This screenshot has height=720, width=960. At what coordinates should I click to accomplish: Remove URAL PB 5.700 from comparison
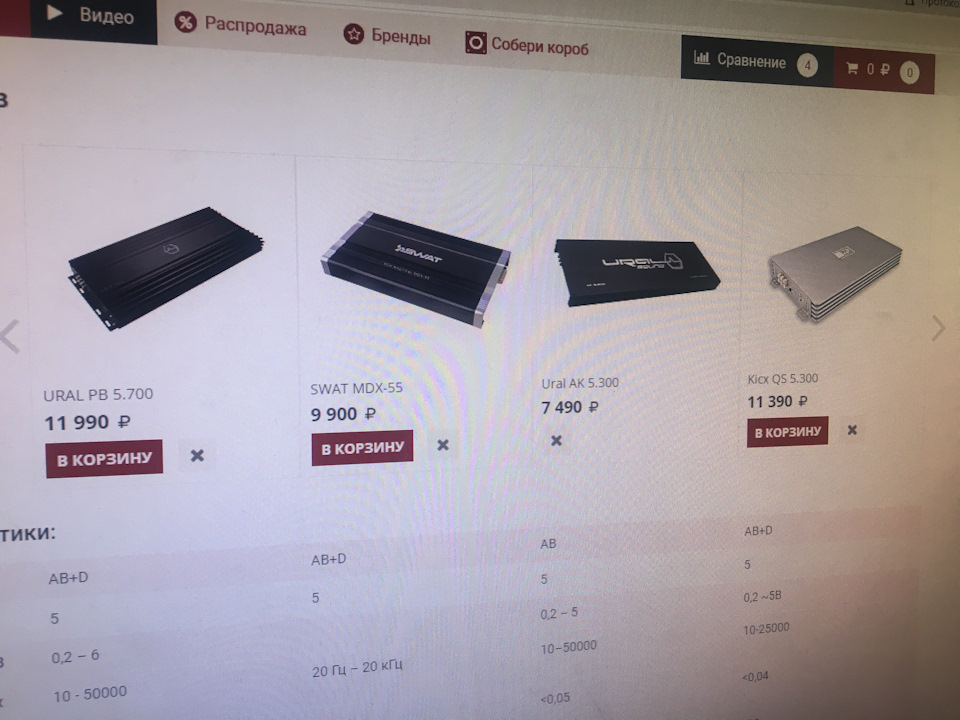click(x=197, y=456)
